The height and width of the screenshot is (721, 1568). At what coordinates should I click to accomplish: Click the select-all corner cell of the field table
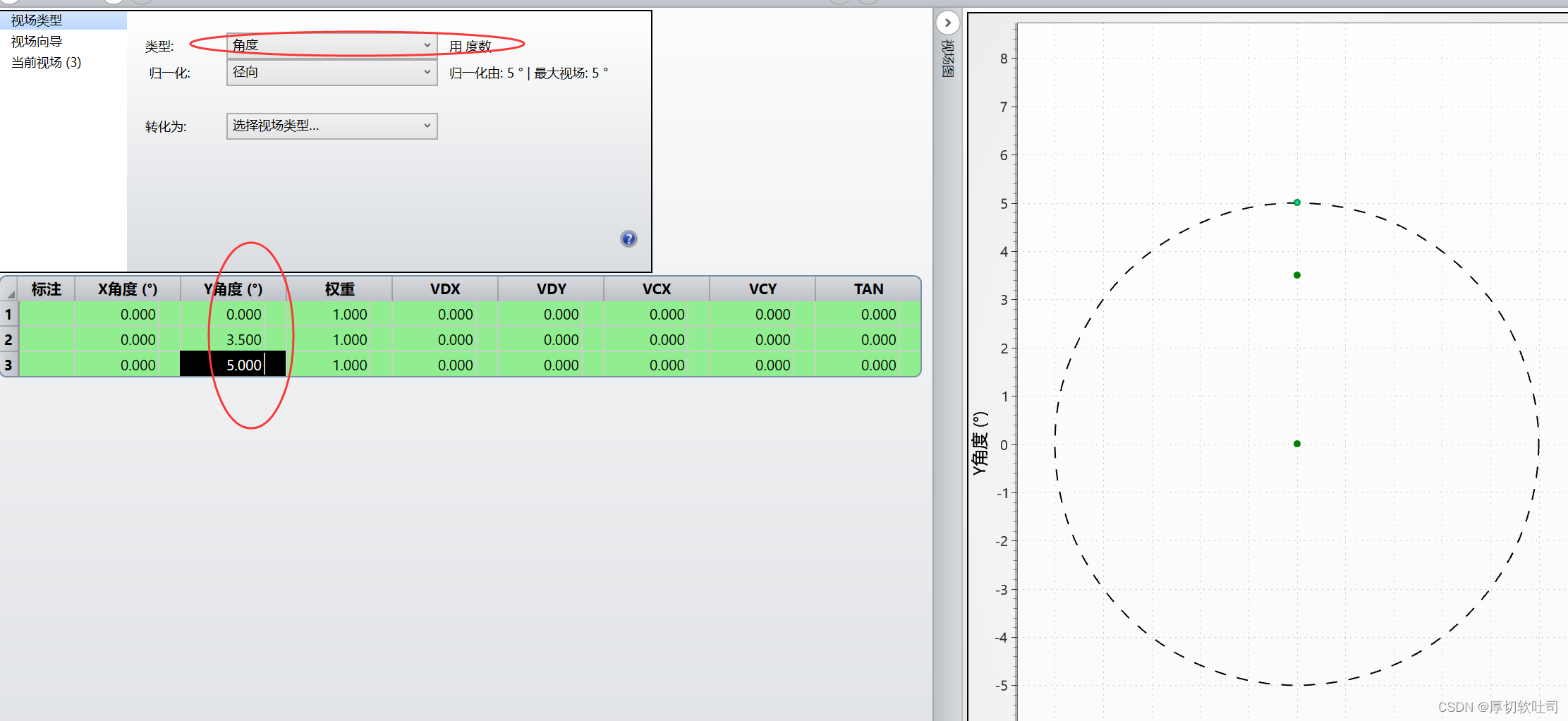pos(9,289)
